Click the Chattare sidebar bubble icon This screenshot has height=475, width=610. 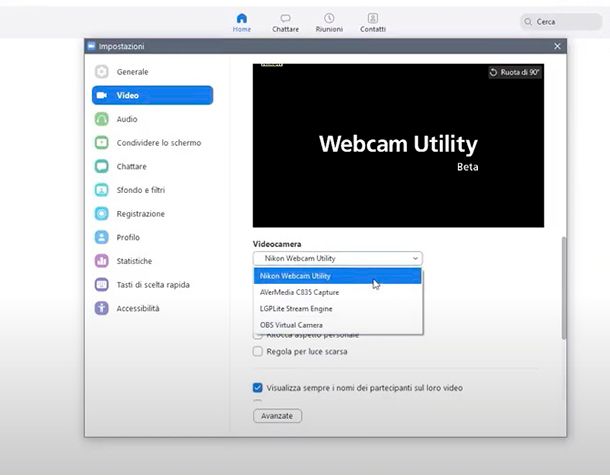pos(102,167)
